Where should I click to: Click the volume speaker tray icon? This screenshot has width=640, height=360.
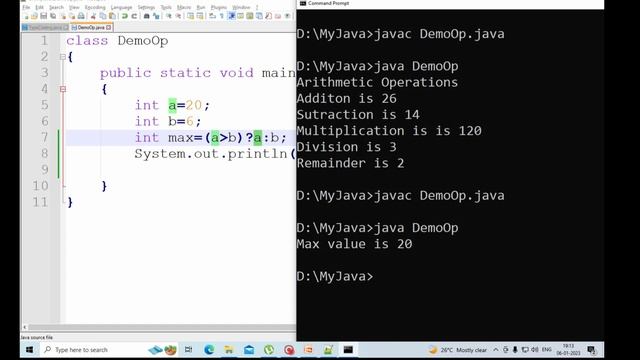(535, 350)
